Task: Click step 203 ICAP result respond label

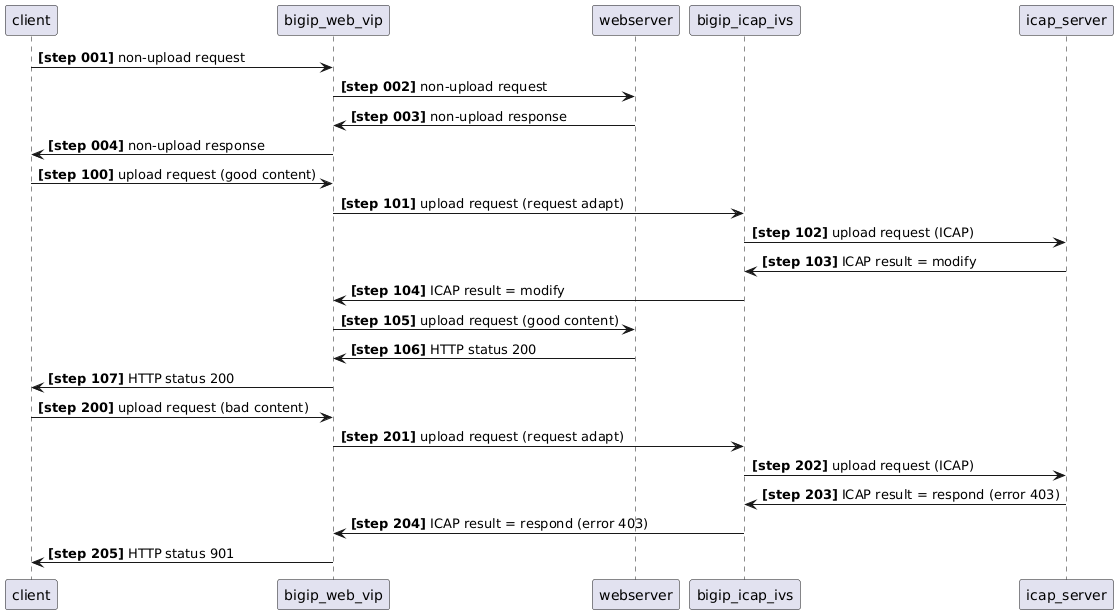Action: [x=910, y=495]
